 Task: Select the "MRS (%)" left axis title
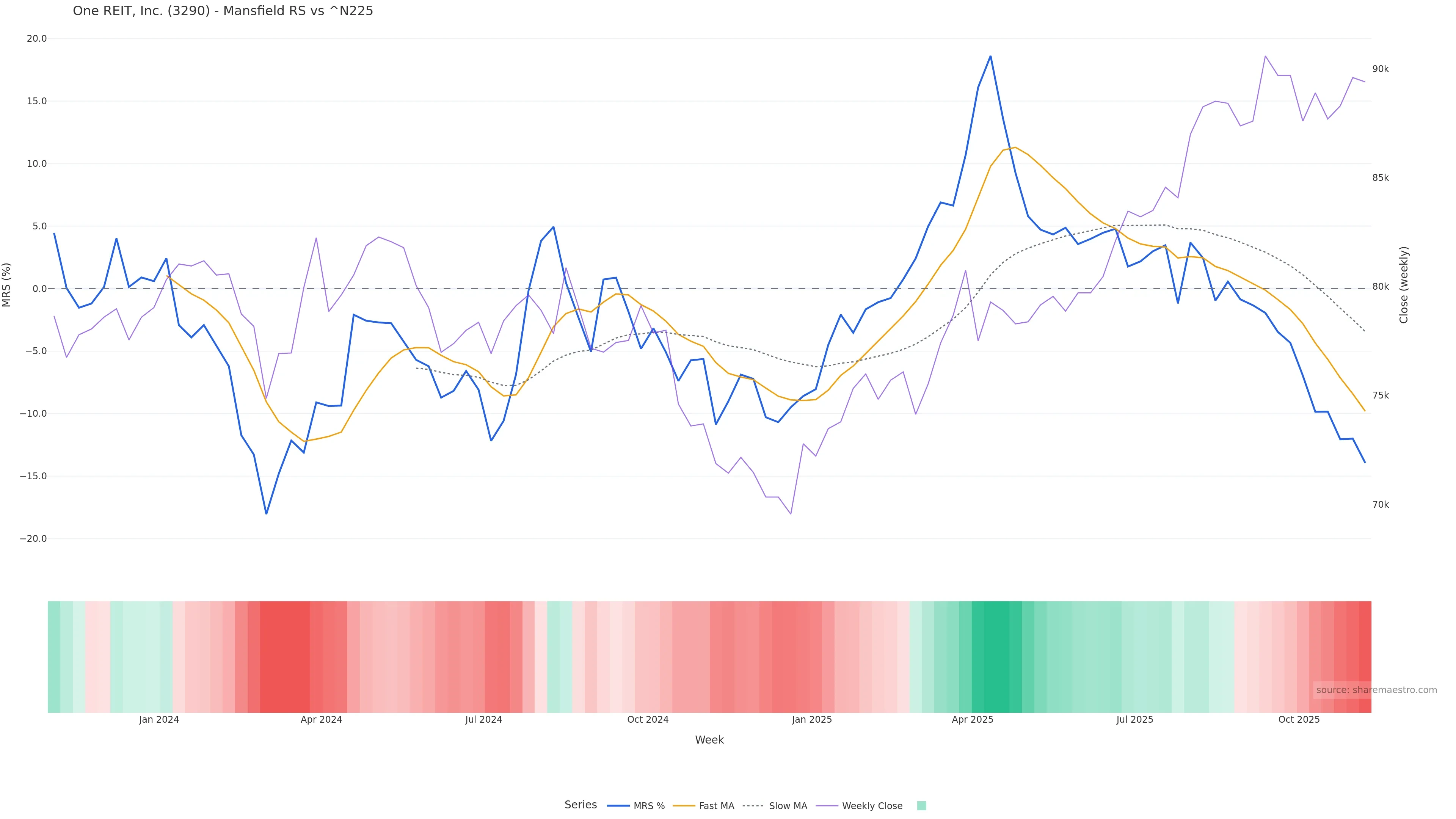(7, 285)
